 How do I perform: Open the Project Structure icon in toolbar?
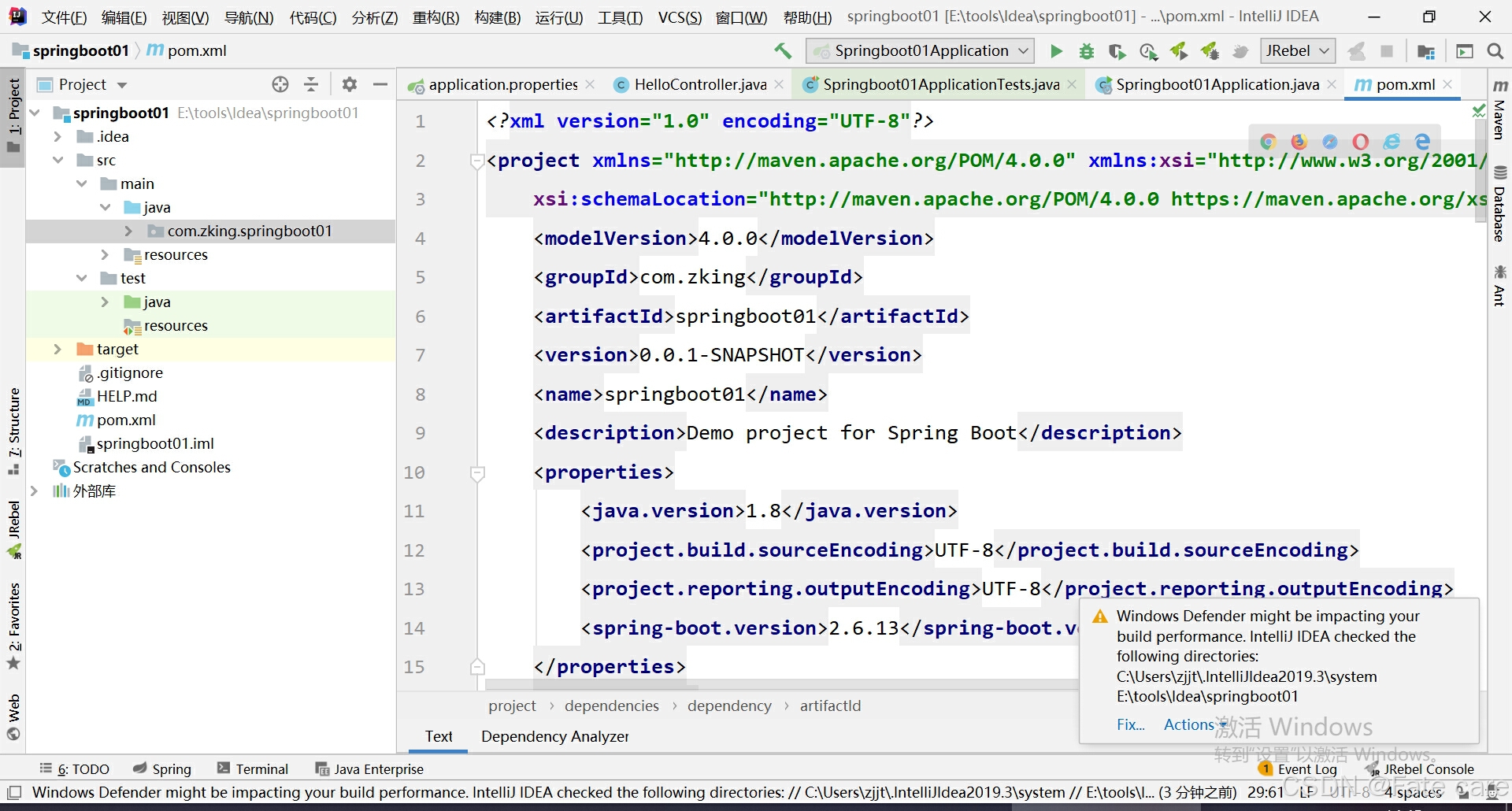click(x=1426, y=51)
